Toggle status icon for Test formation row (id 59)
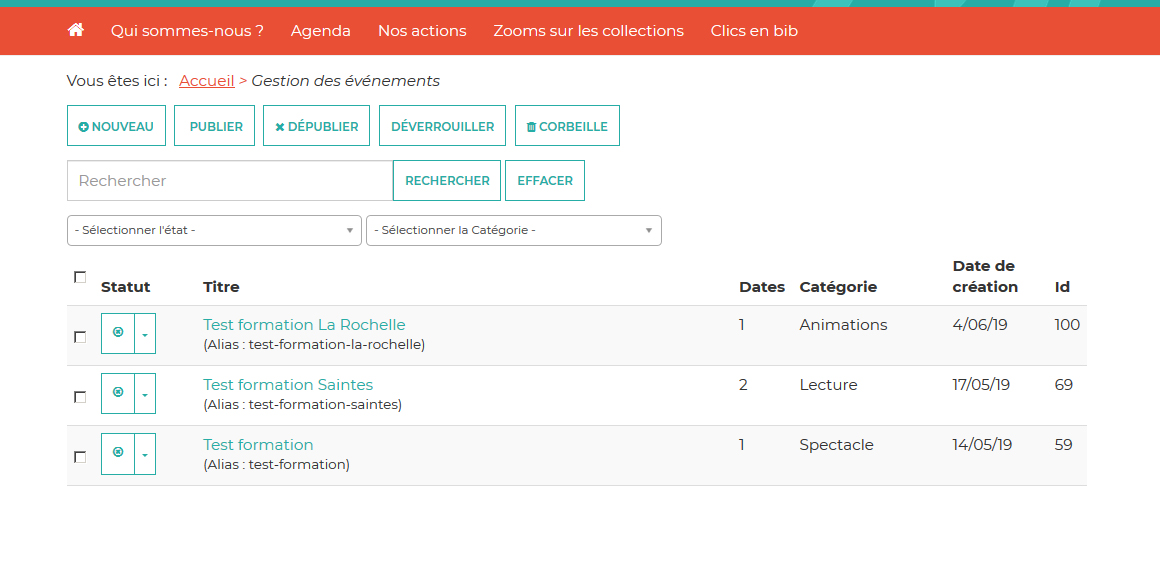1160x582 pixels. (118, 453)
